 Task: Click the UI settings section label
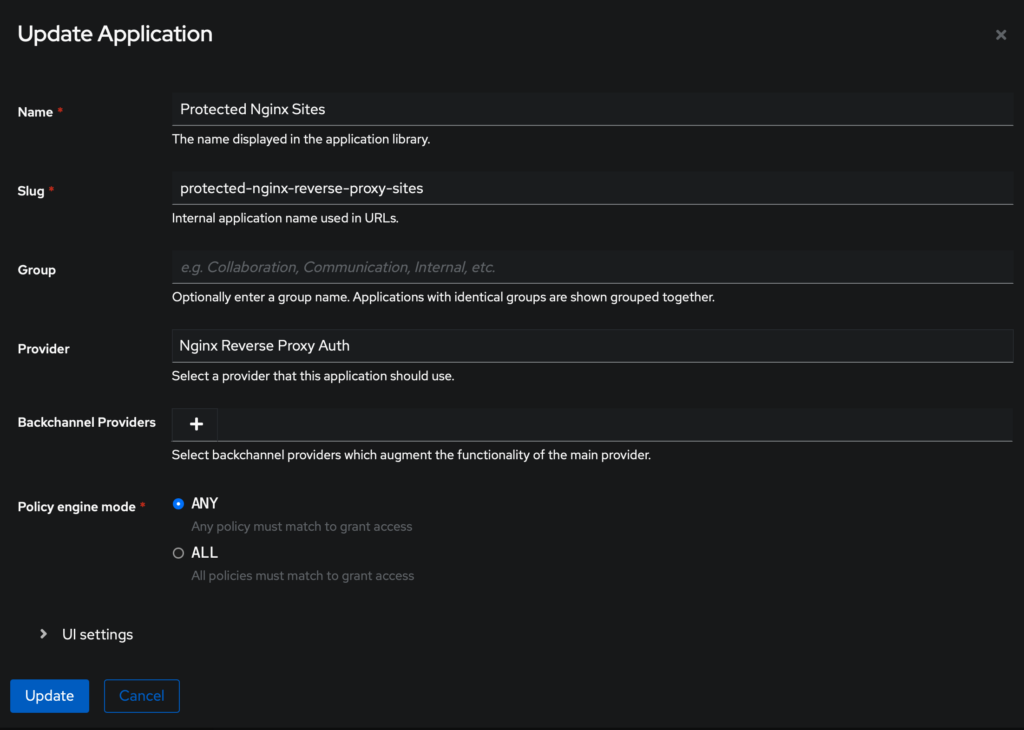(97, 634)
